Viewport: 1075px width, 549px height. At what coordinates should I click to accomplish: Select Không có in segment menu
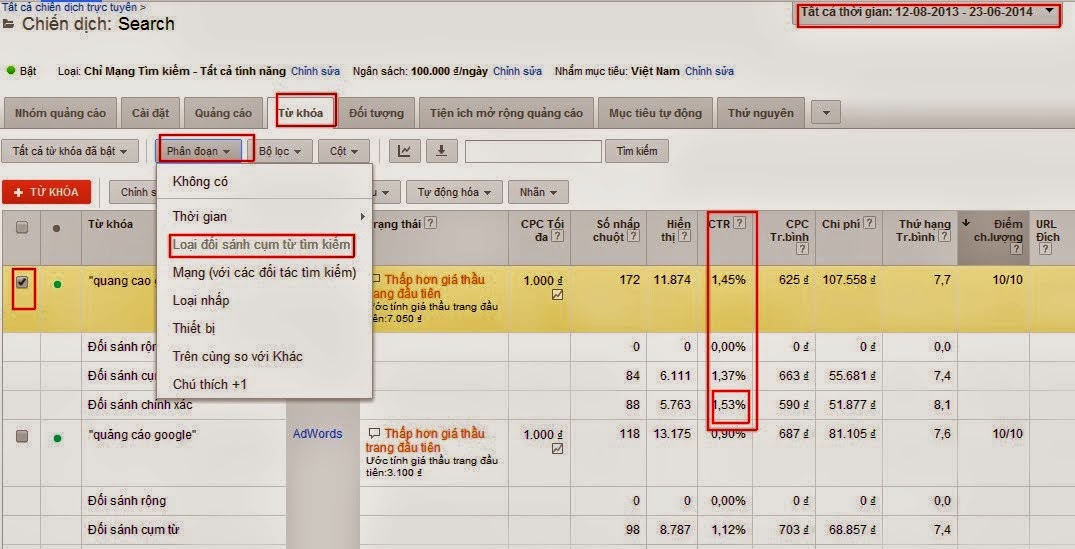pyautogui.click(x=265, y=182)
